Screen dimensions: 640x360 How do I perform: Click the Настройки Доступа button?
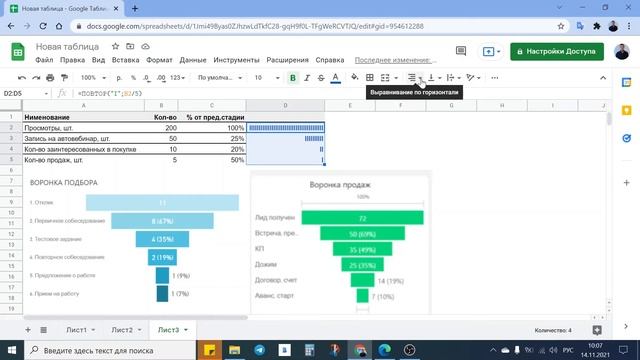pos(557,51)
